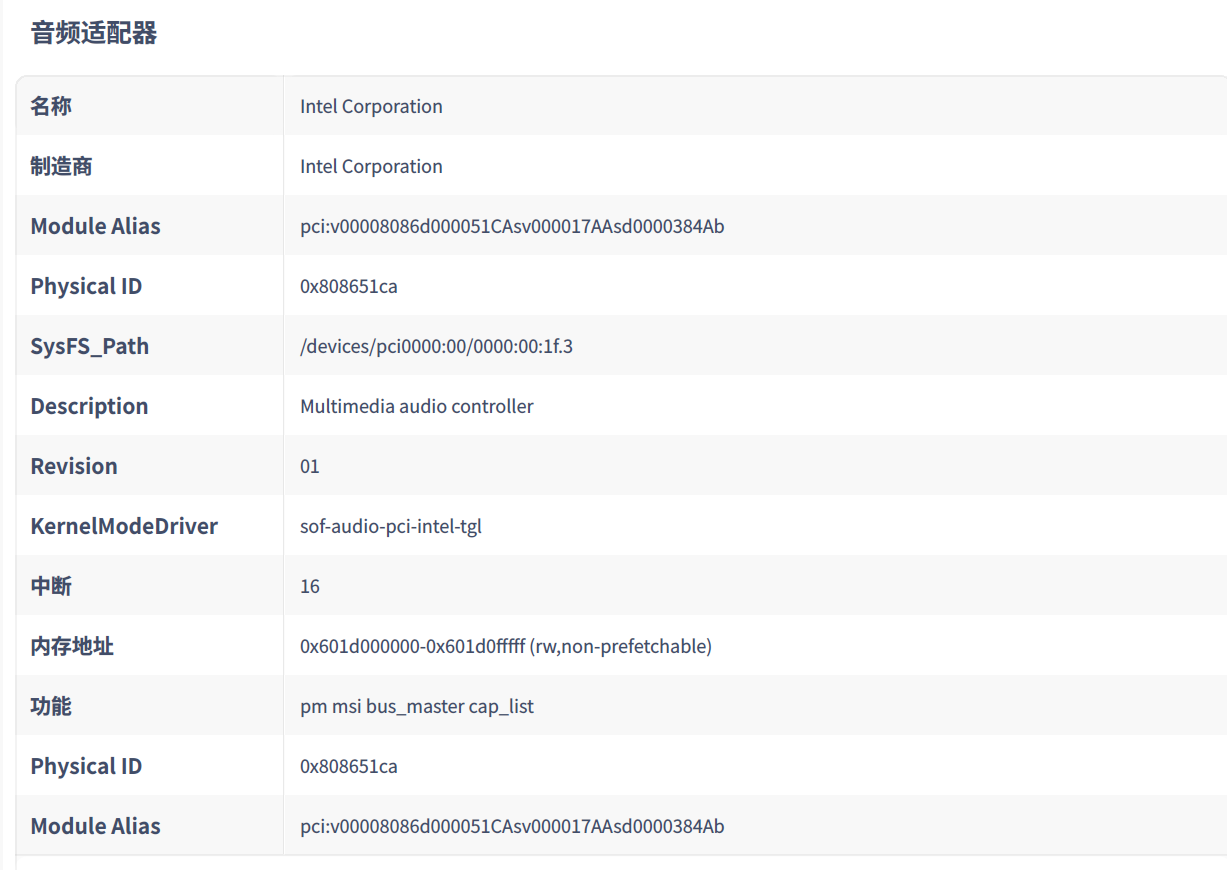1227x870 pixels.
Task: Select the KernelModeDriver row label
Action: pyautogui.click(x=124, y=526)
